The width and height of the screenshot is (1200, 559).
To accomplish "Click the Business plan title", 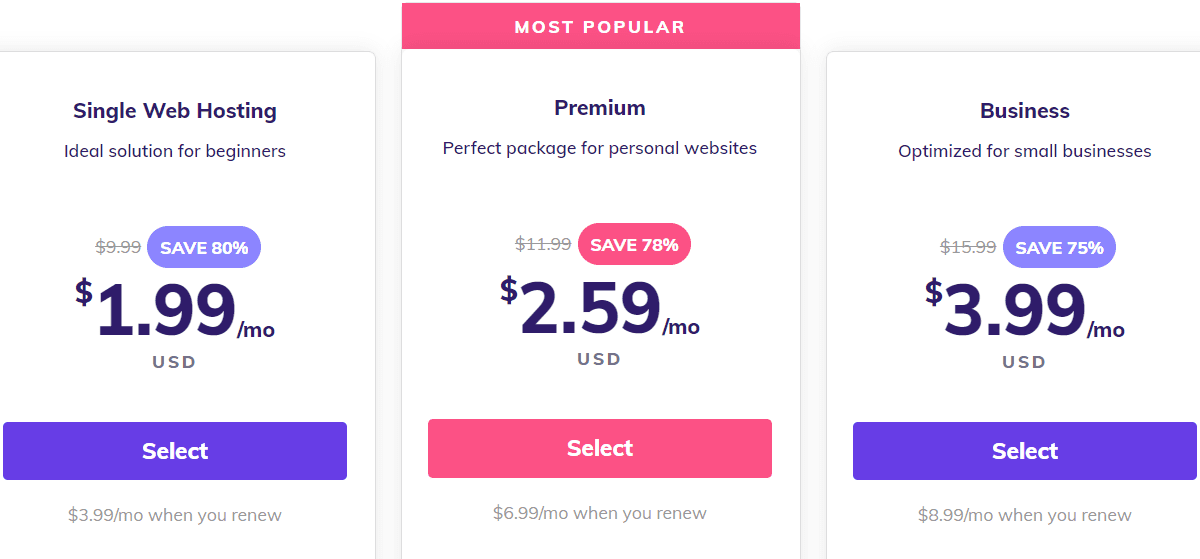I will click(1024, 111).
